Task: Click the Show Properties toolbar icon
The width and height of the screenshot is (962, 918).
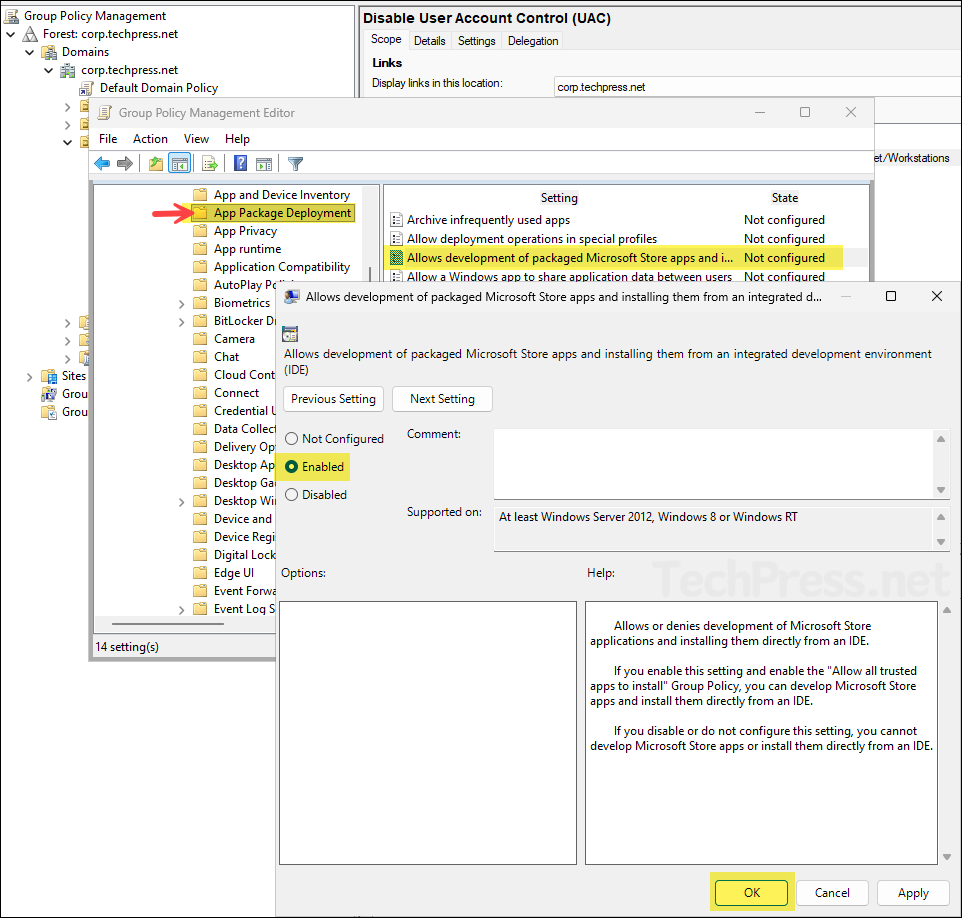Action: pos(265,163)
